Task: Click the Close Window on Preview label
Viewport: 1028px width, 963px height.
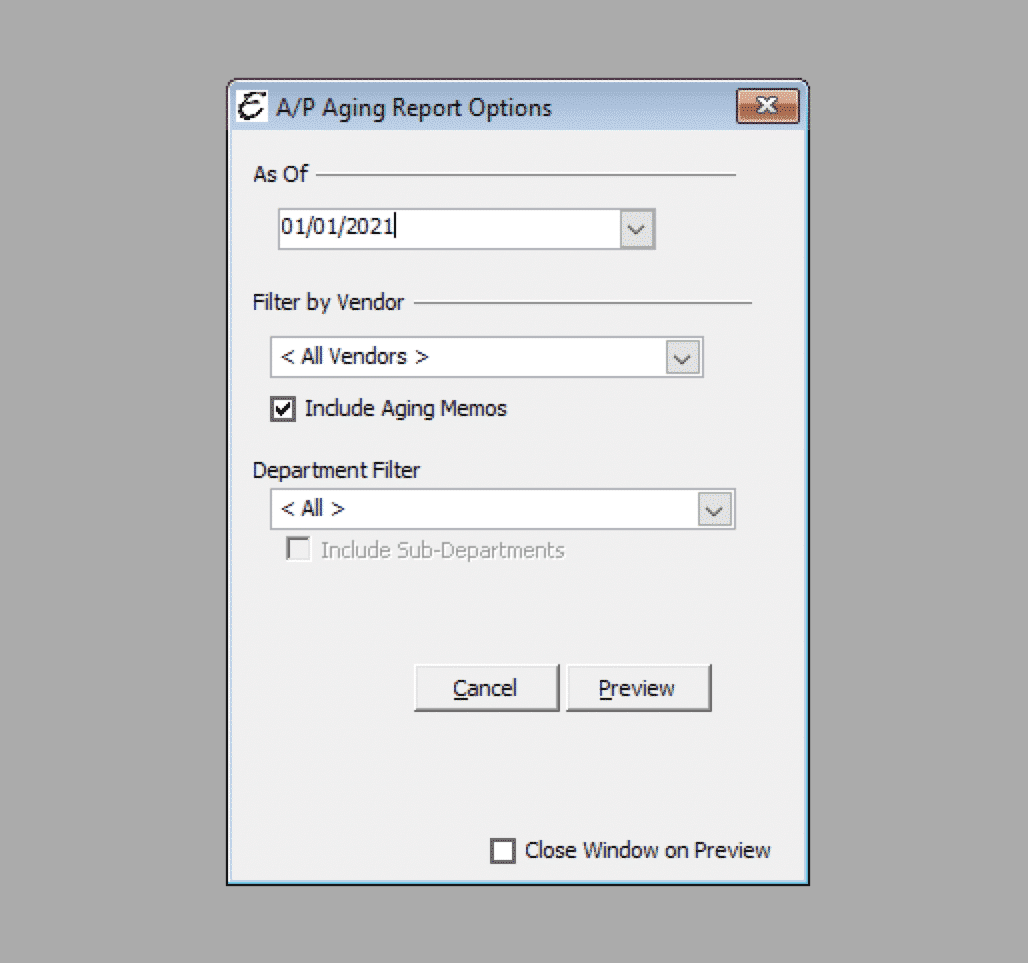Action: (x=647, y=850)
